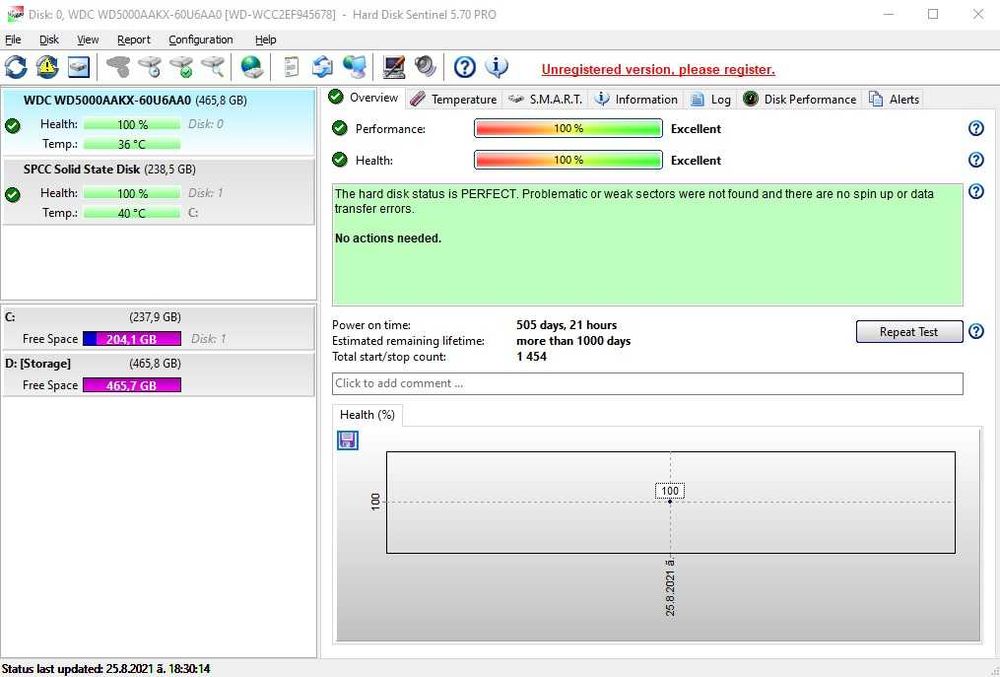Viewport: 1000px width, 677px height.
Task: Click the 'Click to add comment' field
Action: [x=647, y=383]
